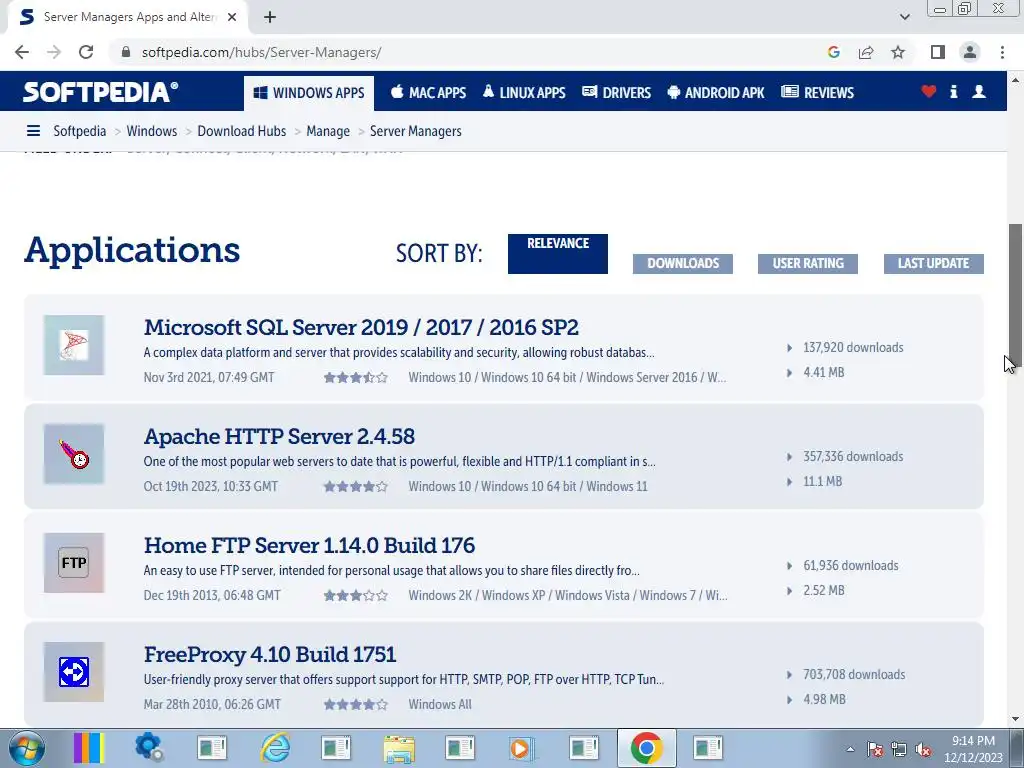Select the Mac Apps tab
The image size is (1024, 768).
428,92
